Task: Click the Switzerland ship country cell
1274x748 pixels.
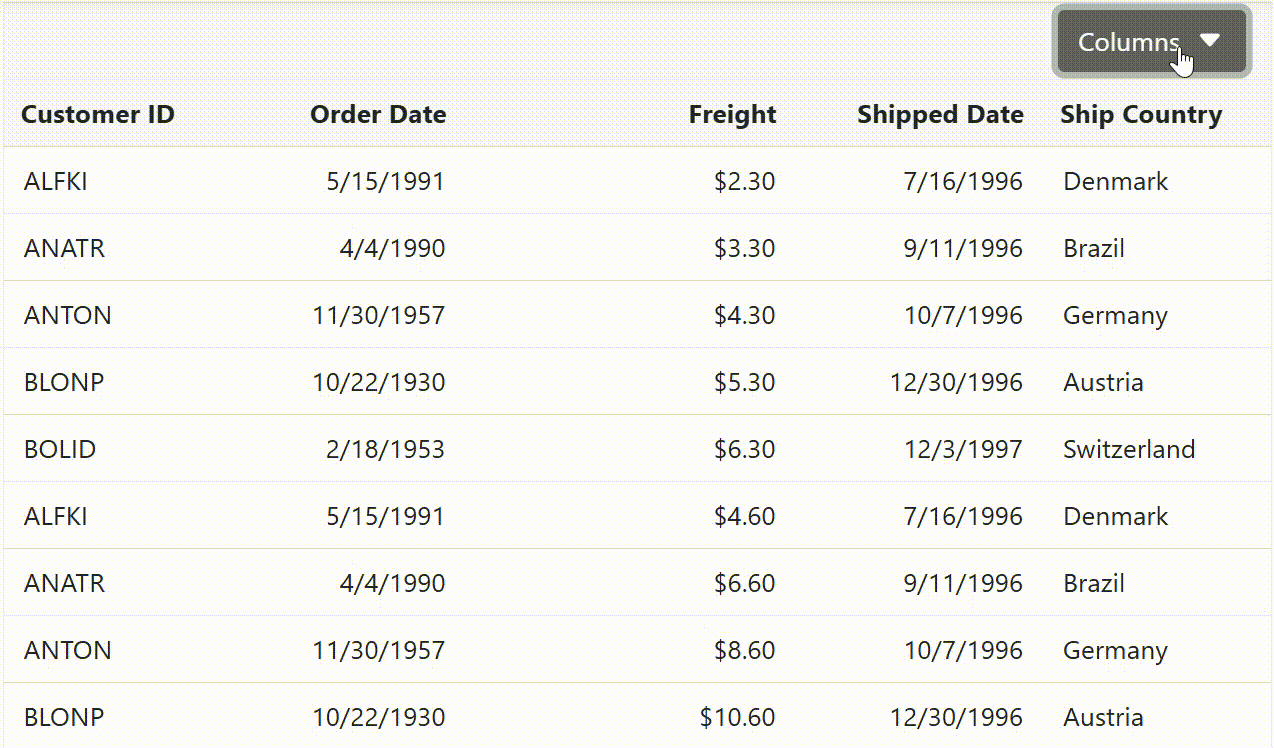Action: point(1129,449)
